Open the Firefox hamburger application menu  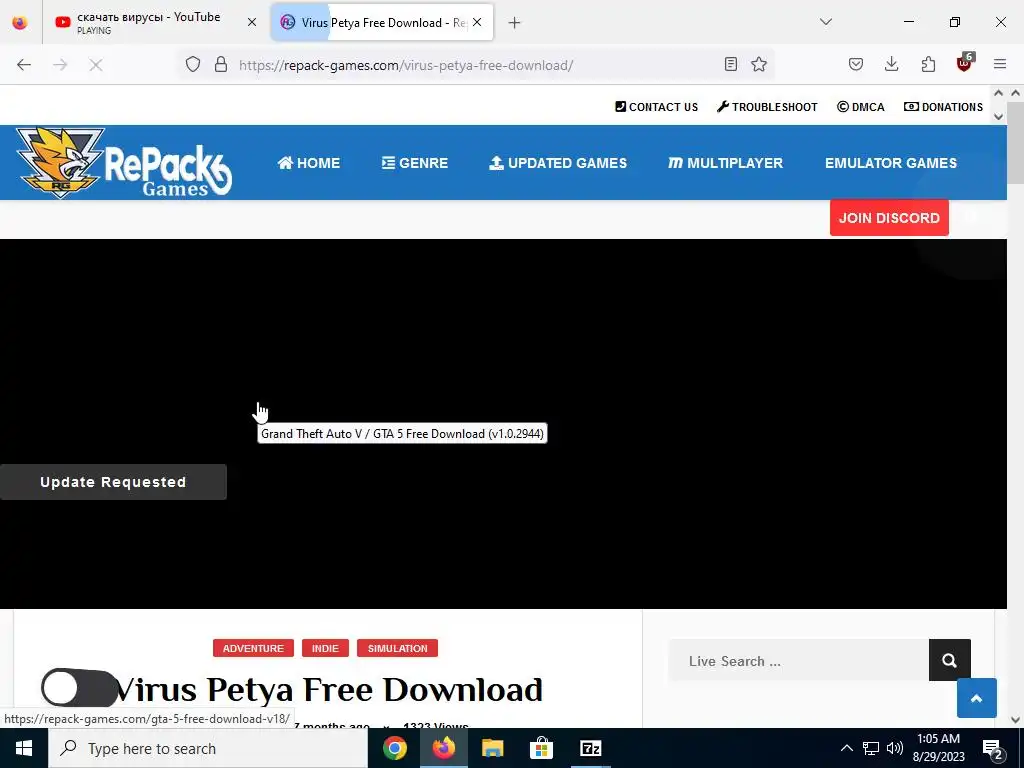click(1000, 64)
